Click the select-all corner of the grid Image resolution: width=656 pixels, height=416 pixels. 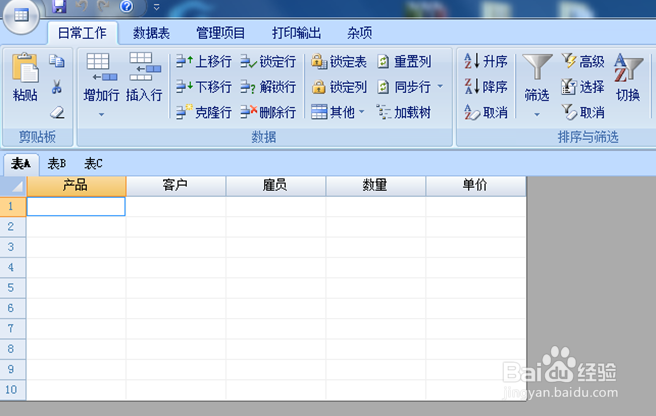(13, 186)
